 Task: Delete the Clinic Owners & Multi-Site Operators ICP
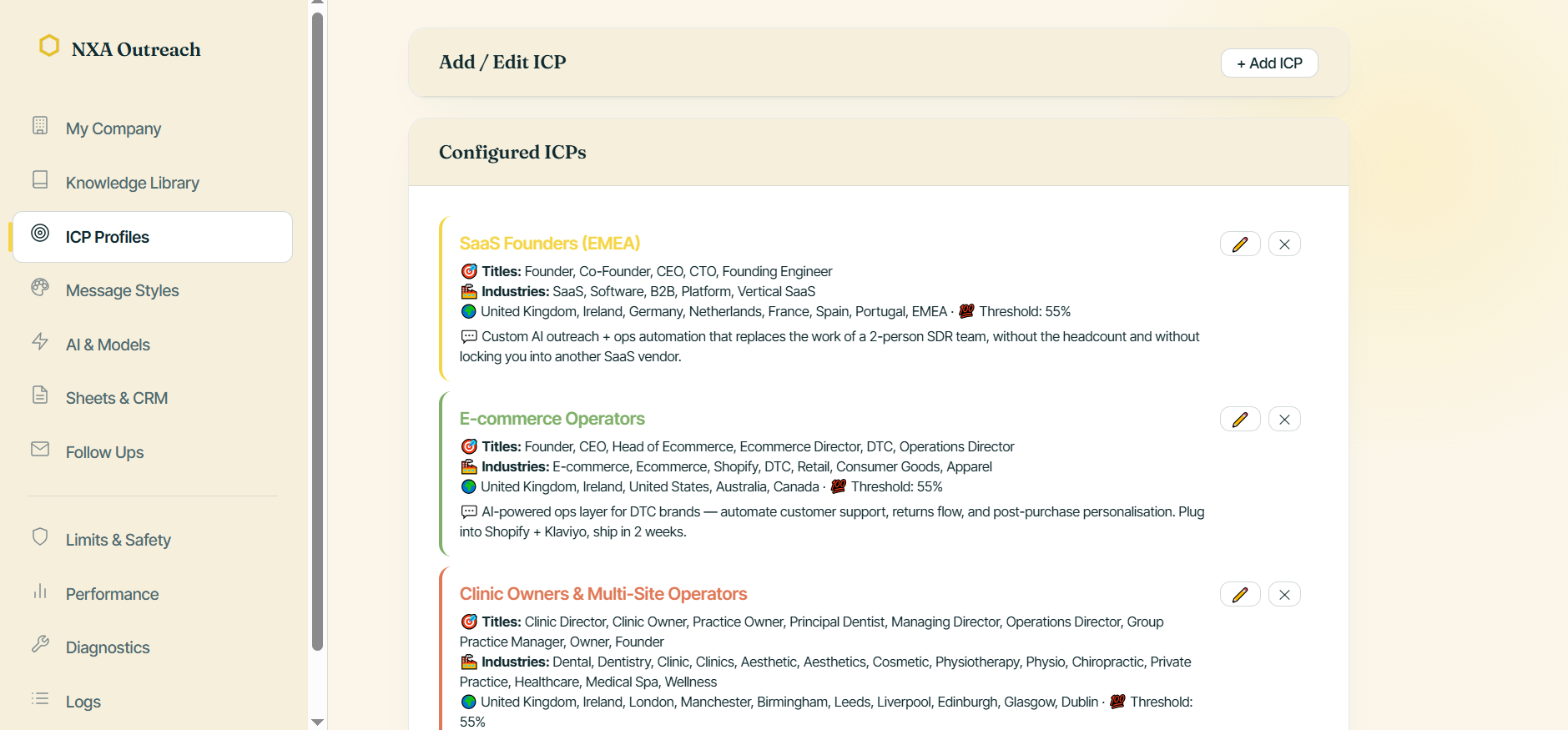click(1284, 595)
